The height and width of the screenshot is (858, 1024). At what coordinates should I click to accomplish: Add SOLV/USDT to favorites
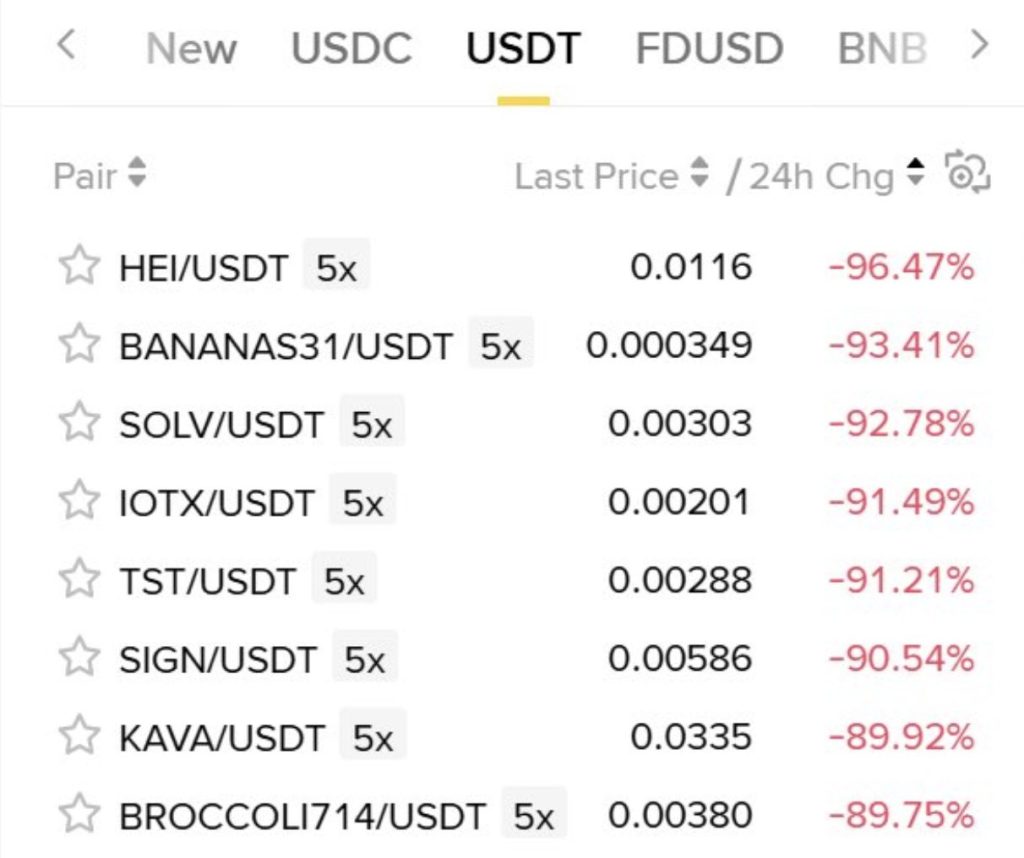(79, 423)
